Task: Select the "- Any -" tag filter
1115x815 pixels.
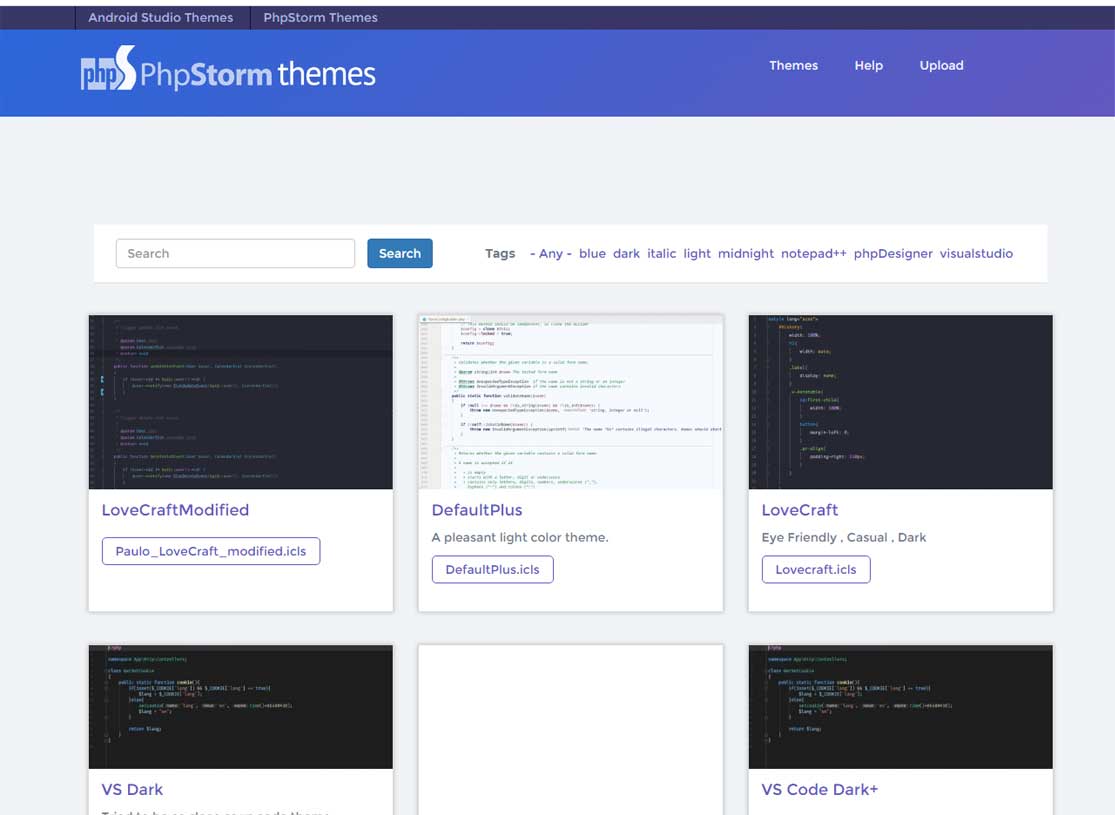Action: [550, 253]
